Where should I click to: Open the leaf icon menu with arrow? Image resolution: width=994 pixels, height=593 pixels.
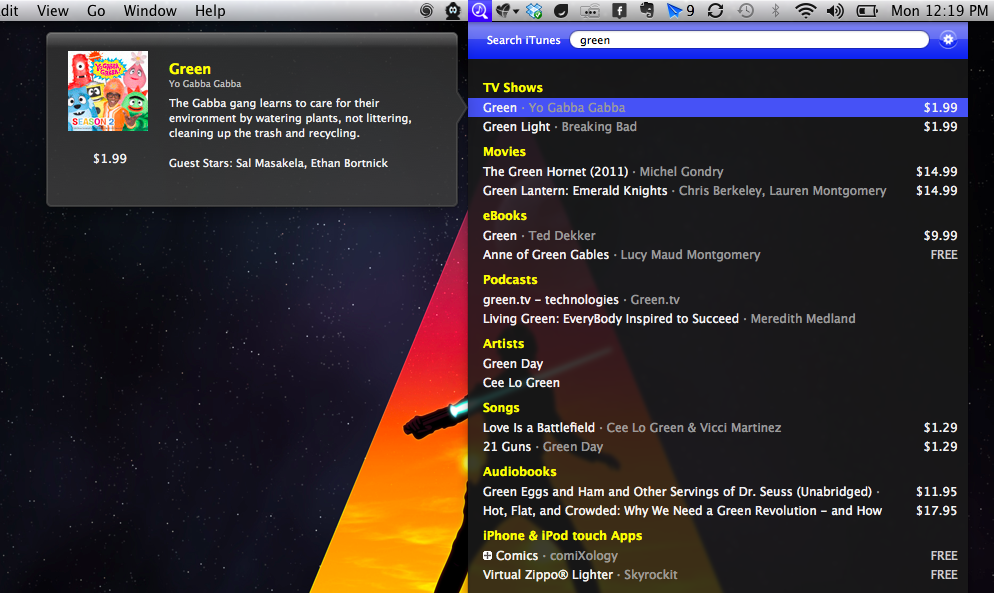tap(507, 10)
